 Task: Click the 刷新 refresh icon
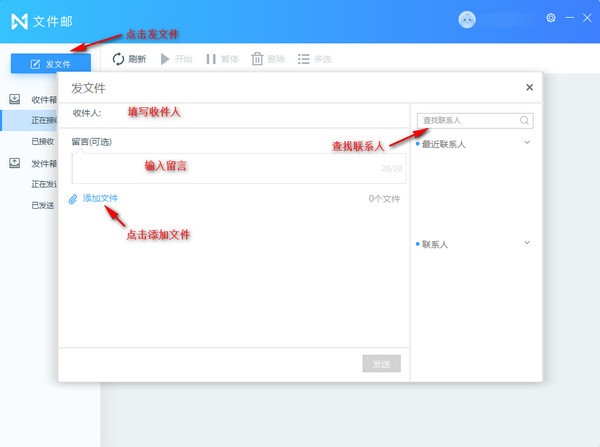pyautogui.click(x=118, y=59)
